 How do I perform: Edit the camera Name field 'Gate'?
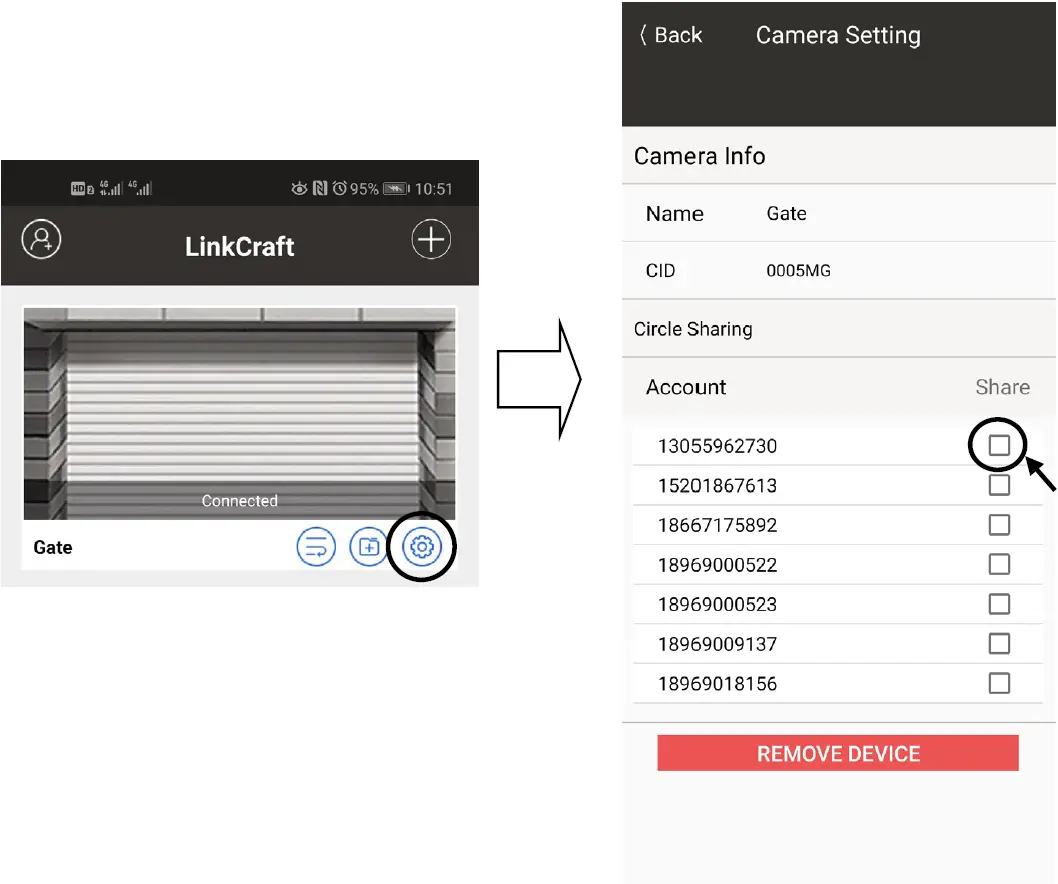pyautogui.click(x=787, y=214)
